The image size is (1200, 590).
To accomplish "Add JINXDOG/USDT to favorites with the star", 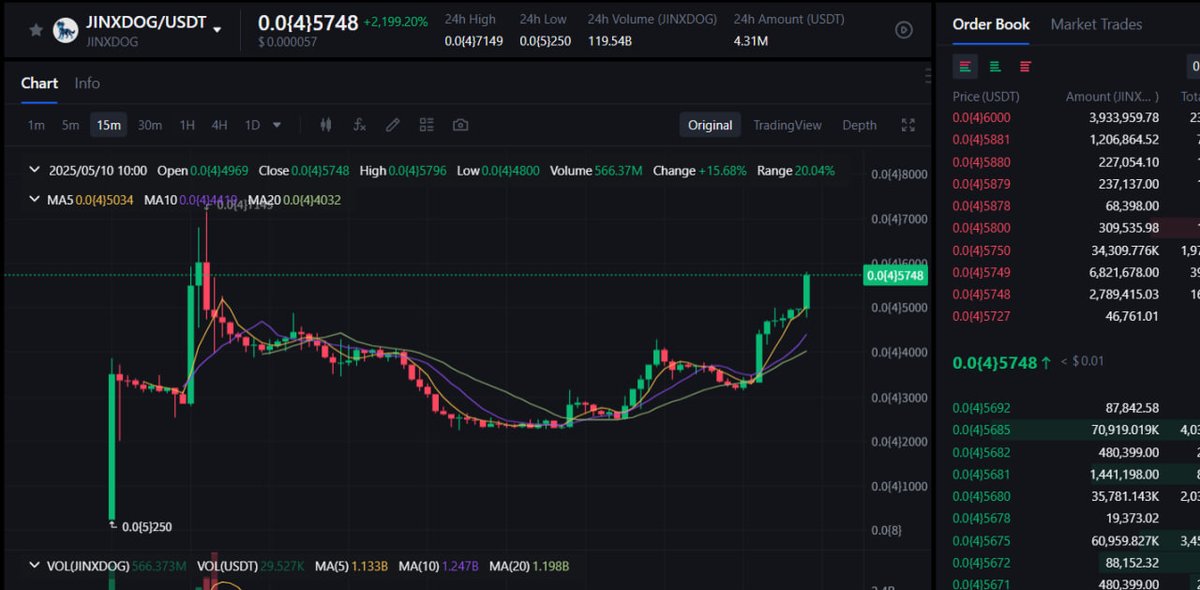I will pyautogui.click(x=36, y=31).
